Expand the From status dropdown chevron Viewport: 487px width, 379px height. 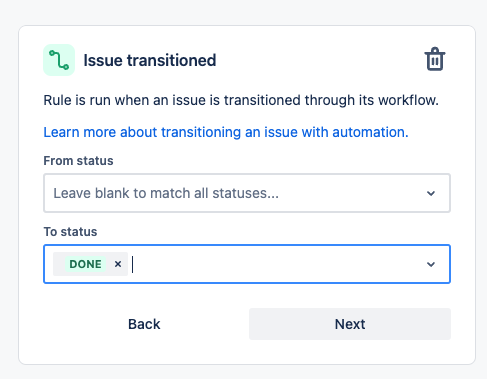click(x=431, y=193)
